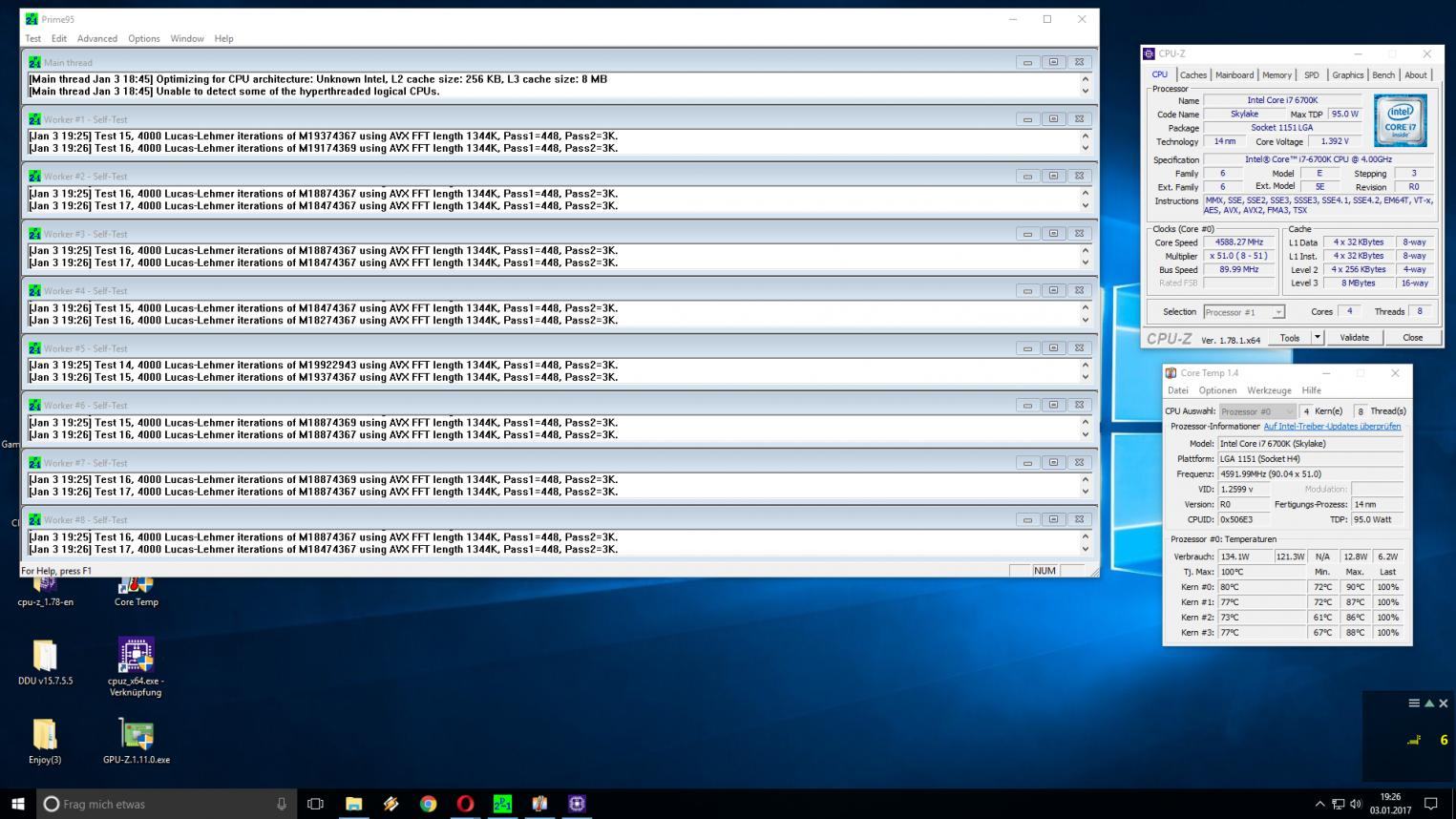
Task: Click the scroll-down arrow in Main thread log
Action: pyautogui.click(x=1086, y=92)
